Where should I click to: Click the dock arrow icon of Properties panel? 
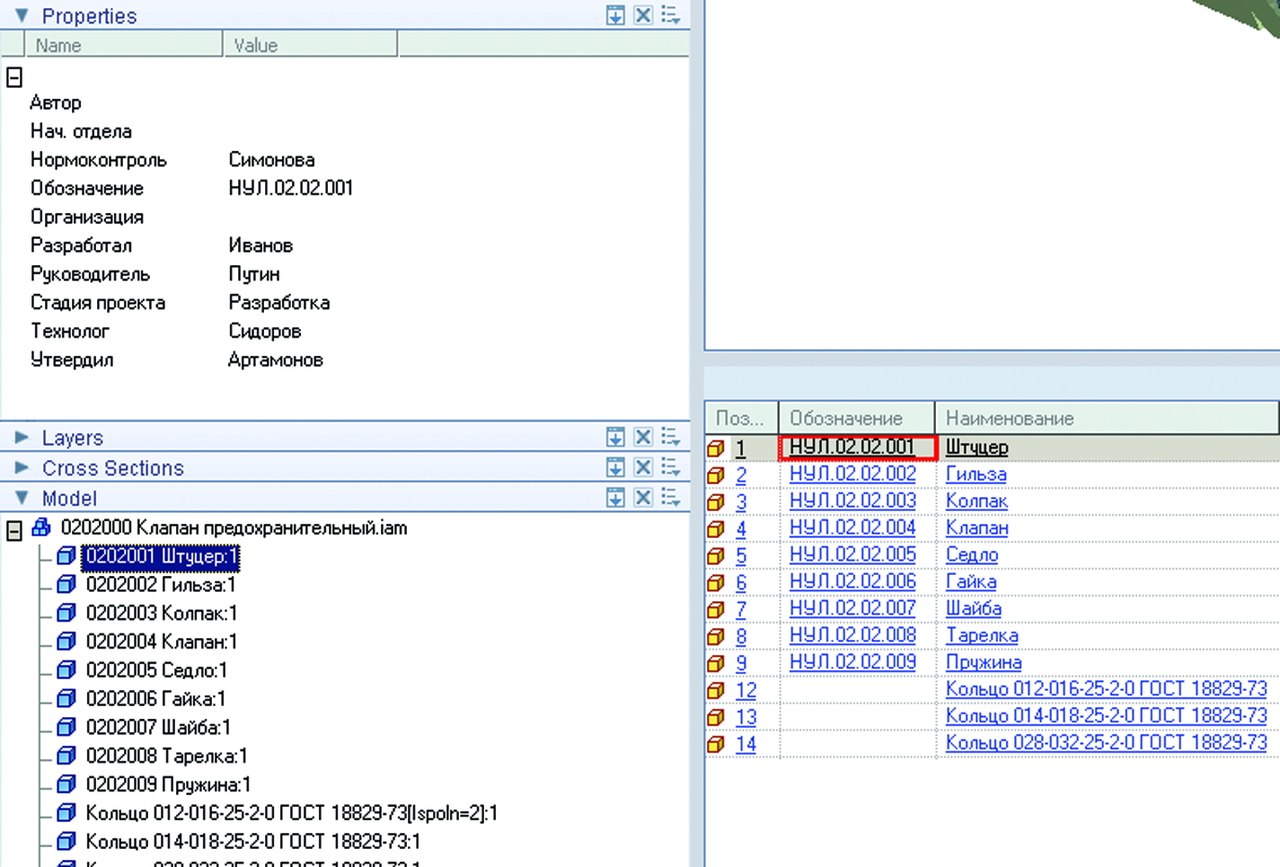pos(616,16)
